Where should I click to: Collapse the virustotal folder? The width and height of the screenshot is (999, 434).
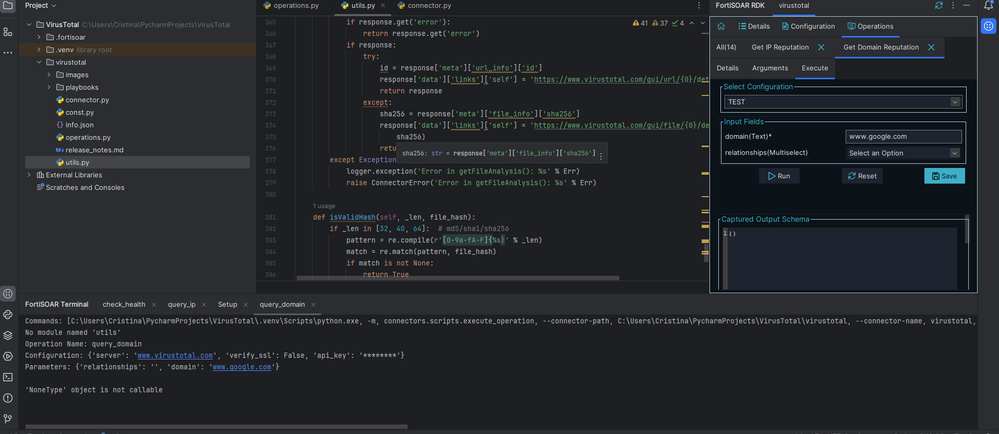point(39,62)
